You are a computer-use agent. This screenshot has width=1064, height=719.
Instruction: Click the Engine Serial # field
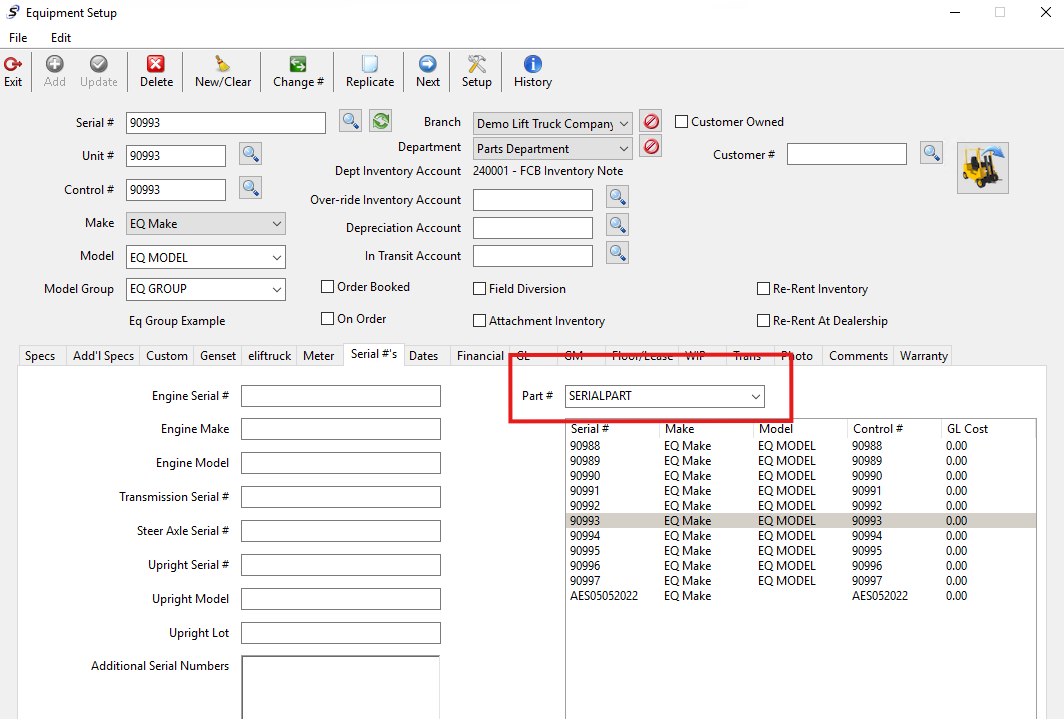coord(341,396)
